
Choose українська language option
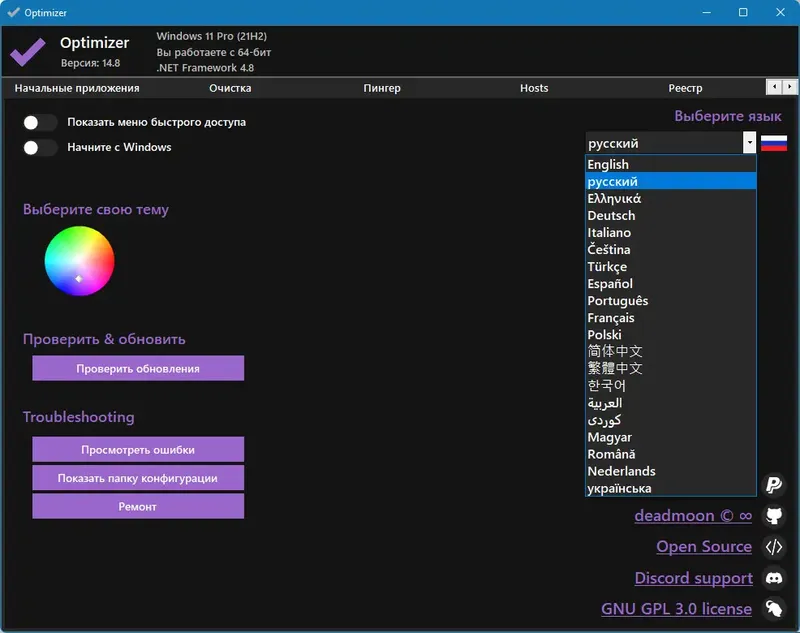[x=670, y=488]
